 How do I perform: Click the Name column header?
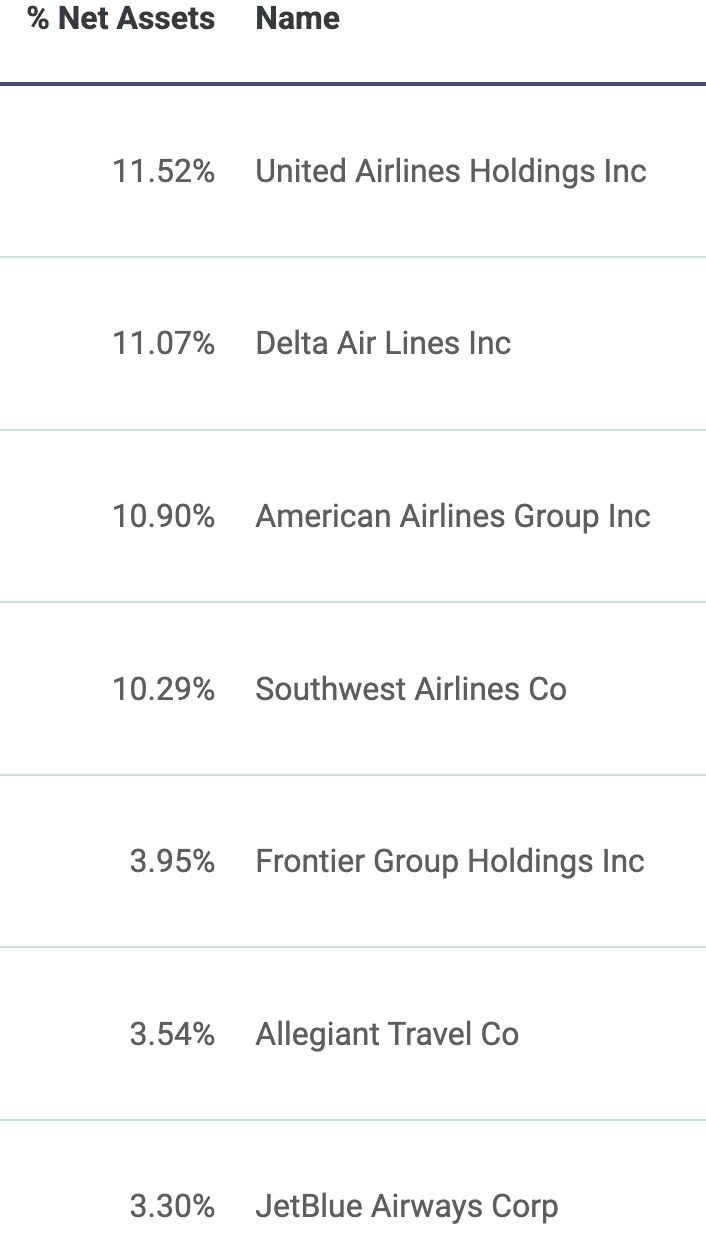[297, 19]
